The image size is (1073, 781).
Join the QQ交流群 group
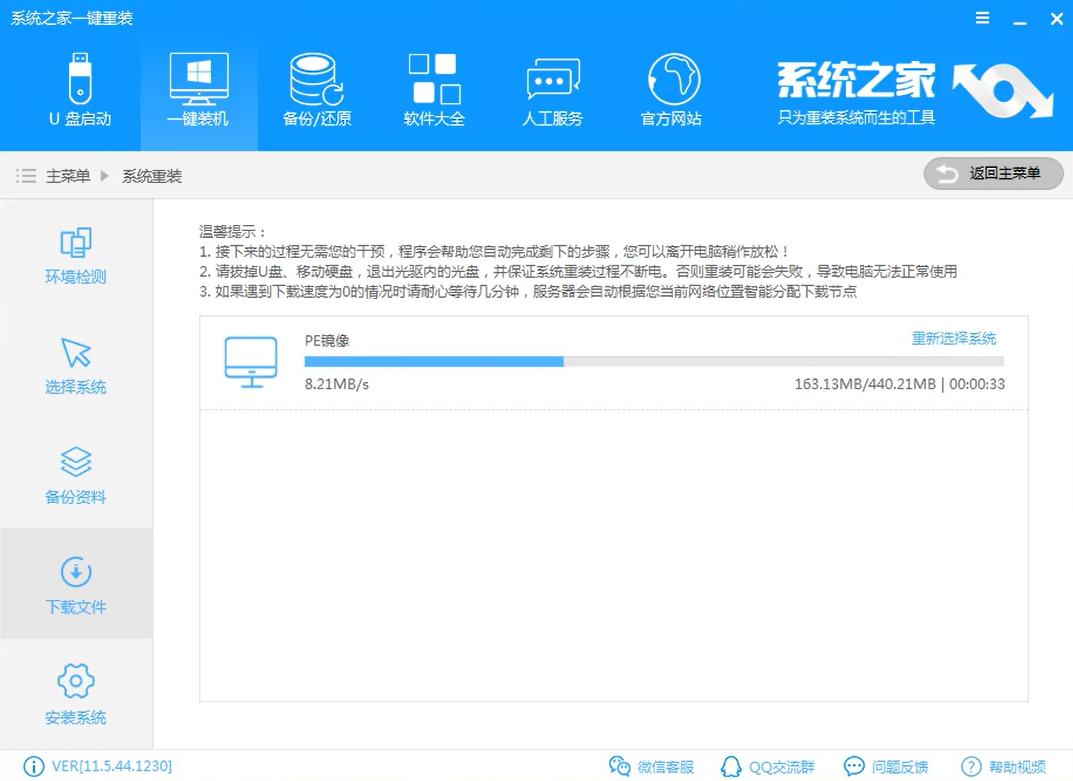(767, 766)
